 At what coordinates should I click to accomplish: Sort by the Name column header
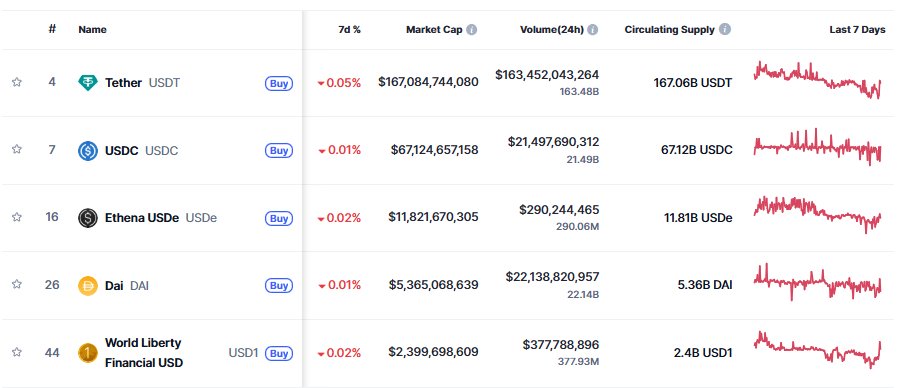tap(93, 30)
